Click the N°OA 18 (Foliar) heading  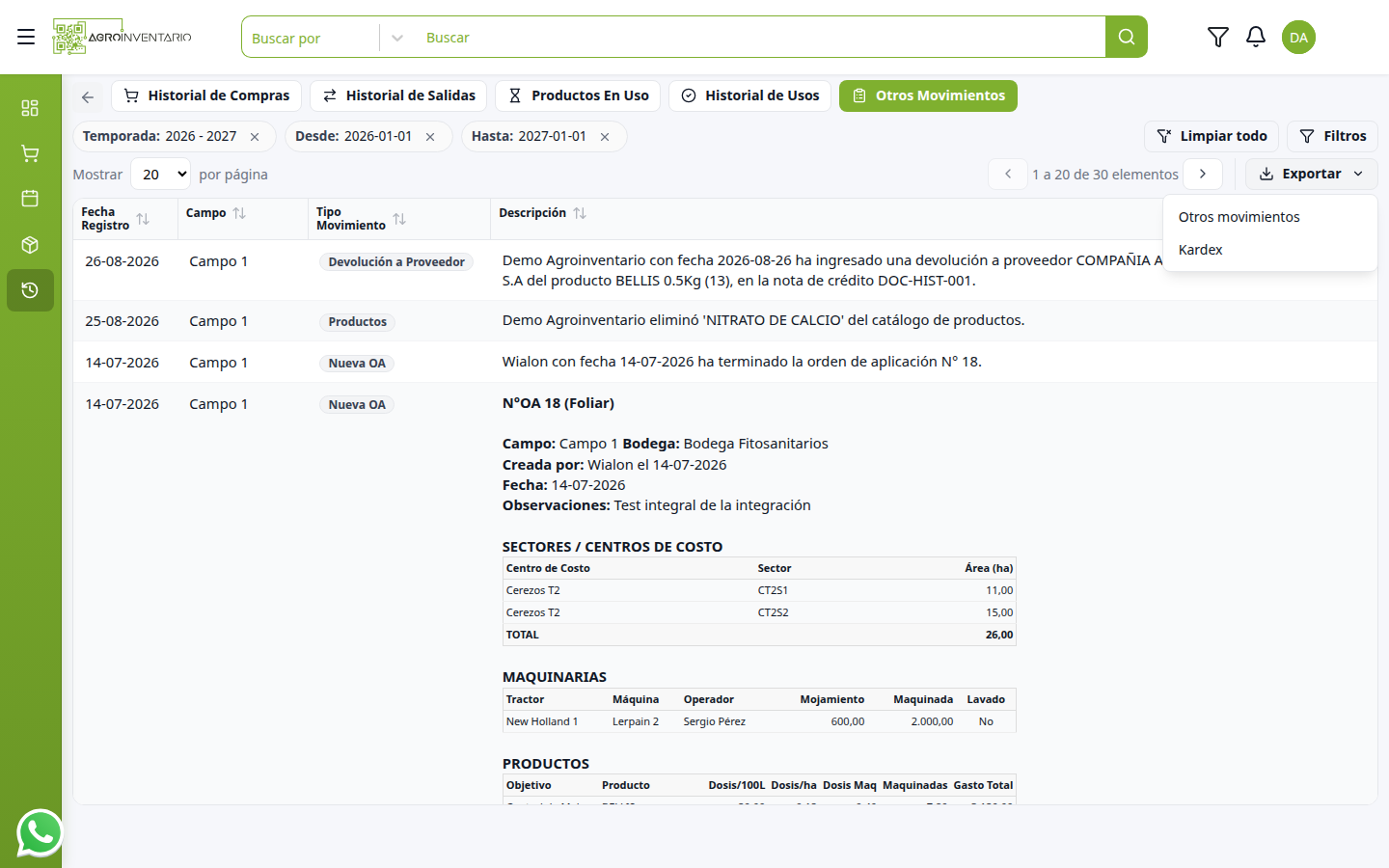tap(558, 403)
